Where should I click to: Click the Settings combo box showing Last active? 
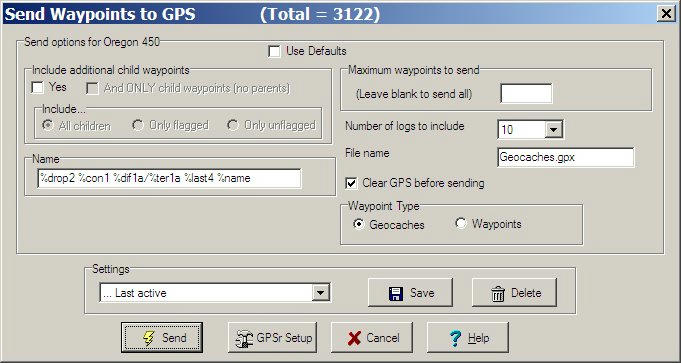tap(215, 293)
